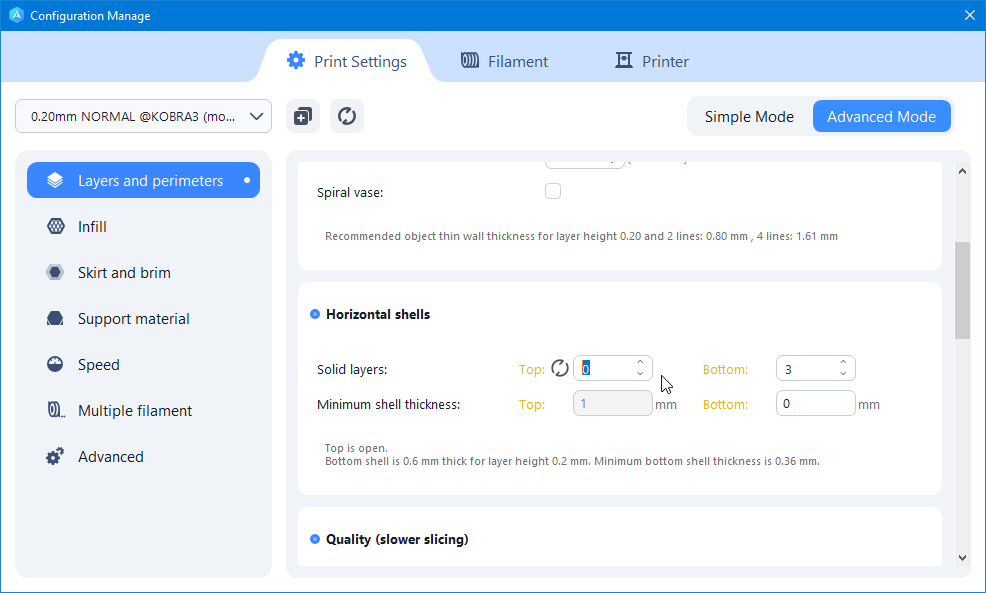Click the vertical scrollbar thumb
986x593 pixels.
962,291
